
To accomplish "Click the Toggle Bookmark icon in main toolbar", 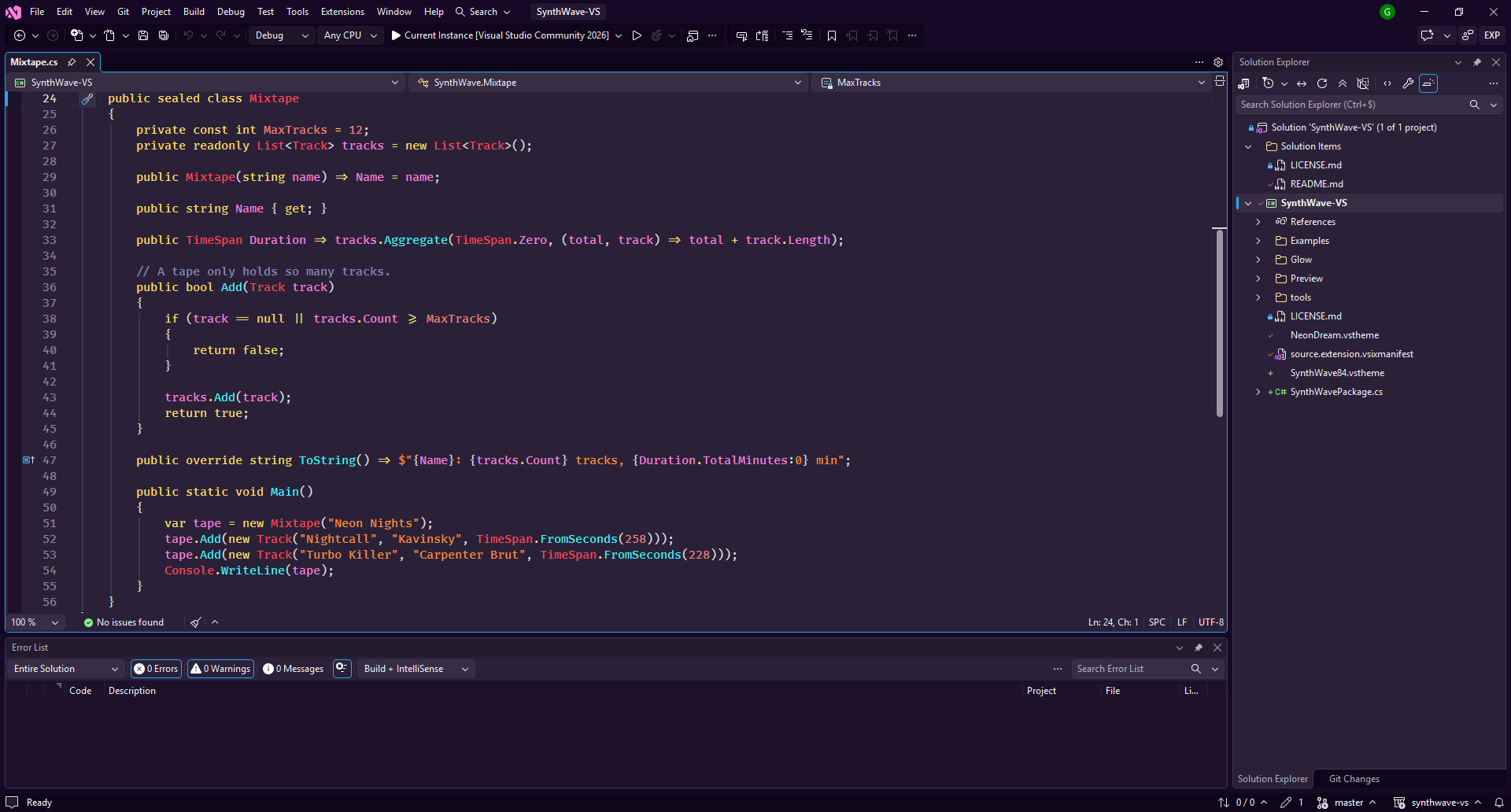I will (832, 35).
